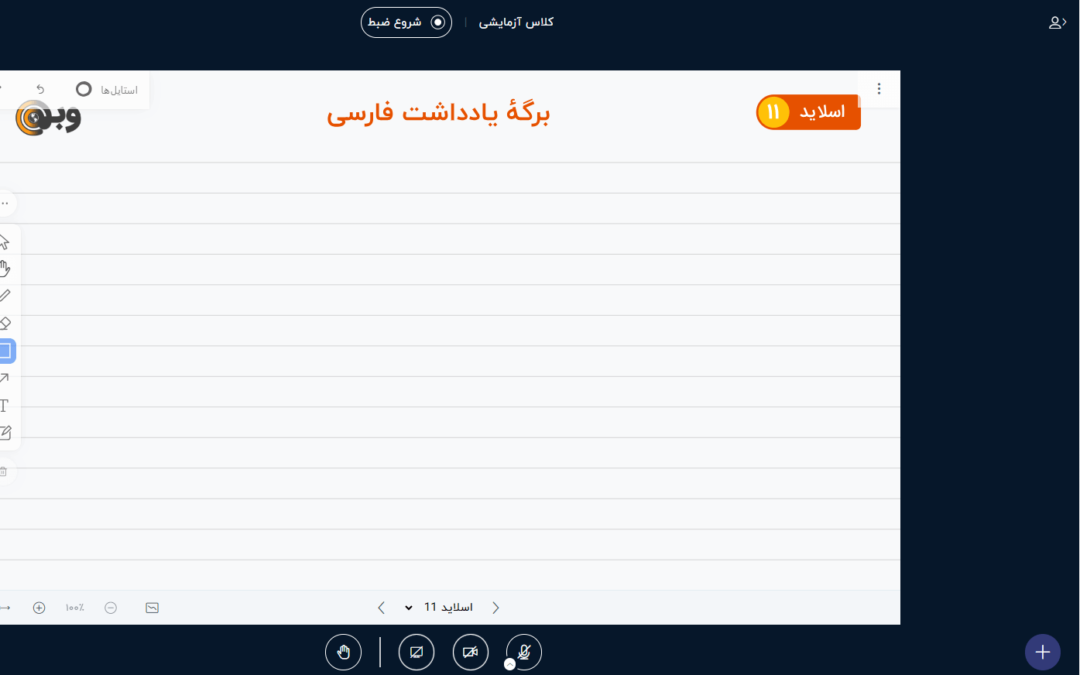Select the arrow pointer selection tool
The width and height of the screenshot is (1080, 675).
(5, 242)
